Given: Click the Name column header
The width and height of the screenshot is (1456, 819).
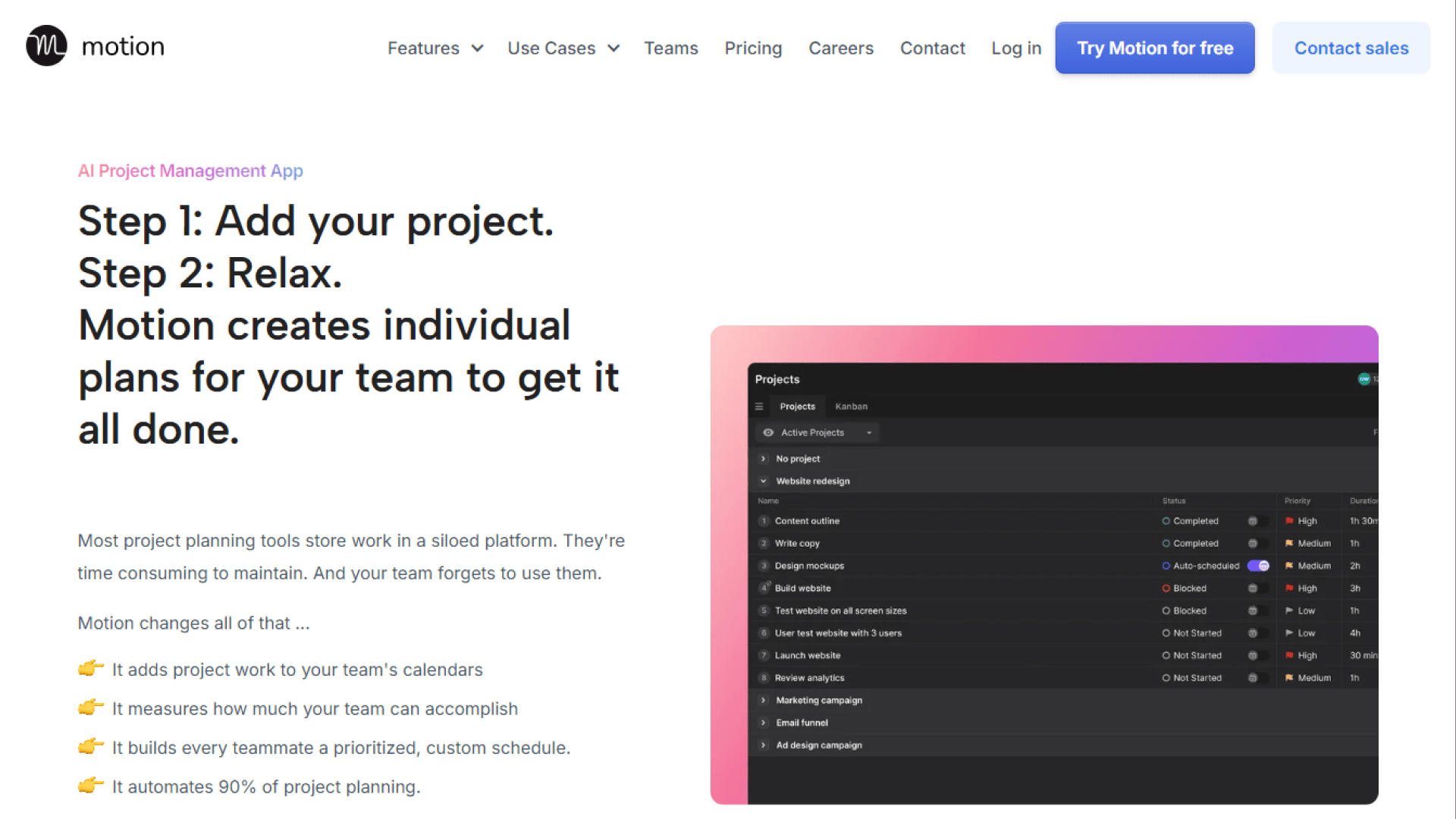Looking at the screenshot, I should pyautogui.click(x=768, y=500).
